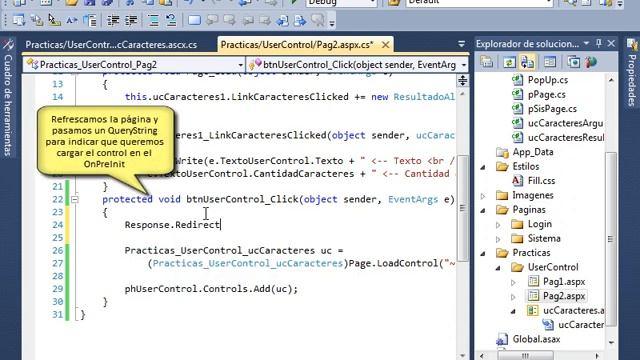
Task: Click View Designer icon in Solution Explorer
Action: click(x=550, y=62)
